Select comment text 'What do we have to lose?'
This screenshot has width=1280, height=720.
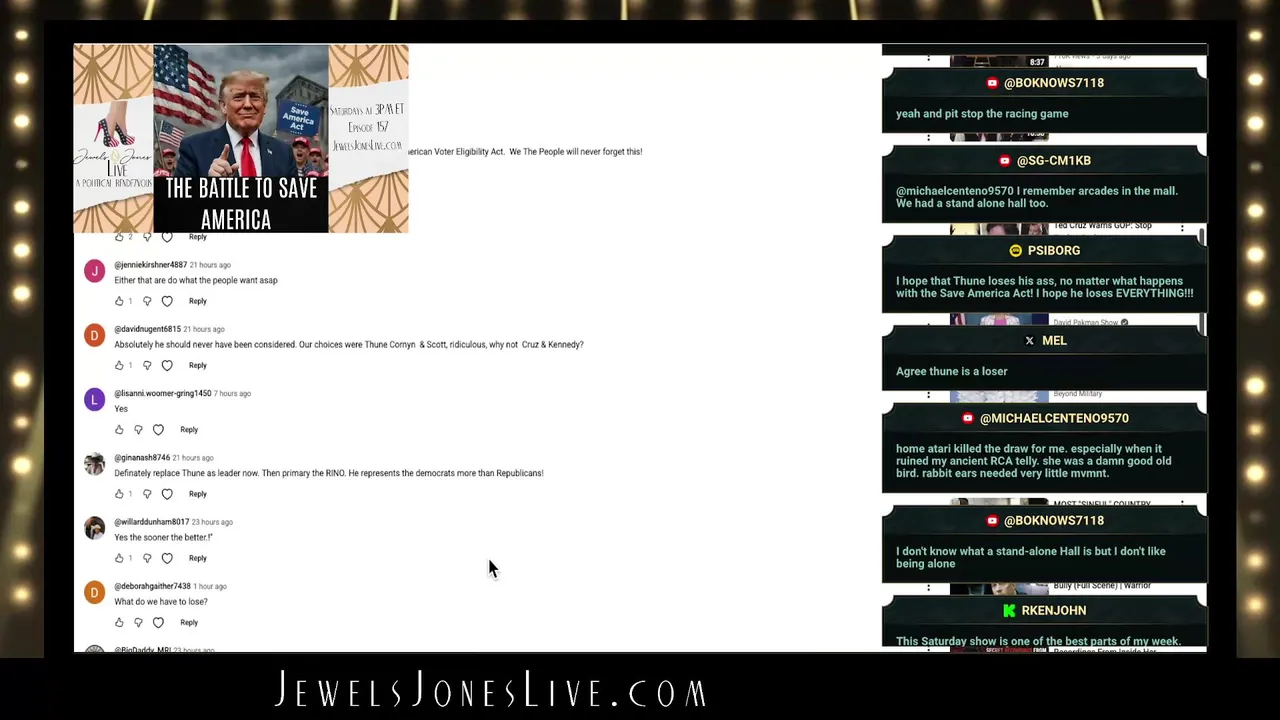[x=161, y=602]
